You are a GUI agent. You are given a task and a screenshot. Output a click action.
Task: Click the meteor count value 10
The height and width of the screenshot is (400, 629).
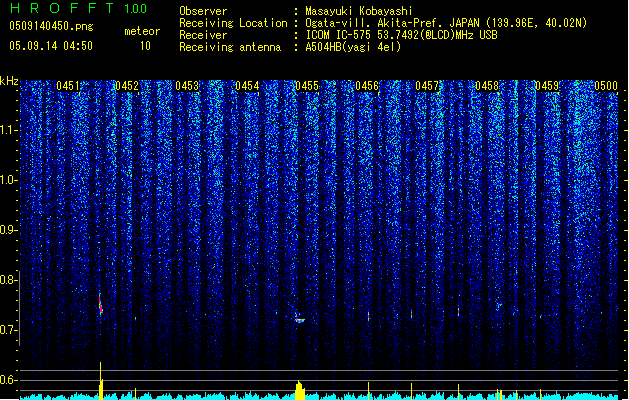point(145,46)
